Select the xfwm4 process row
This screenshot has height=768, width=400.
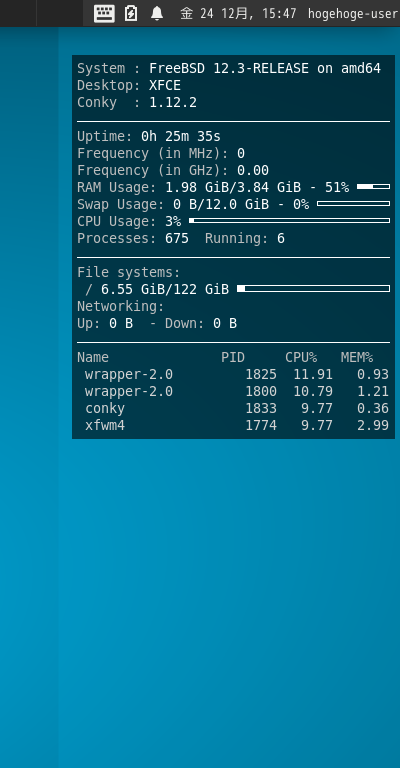[234, 425]
